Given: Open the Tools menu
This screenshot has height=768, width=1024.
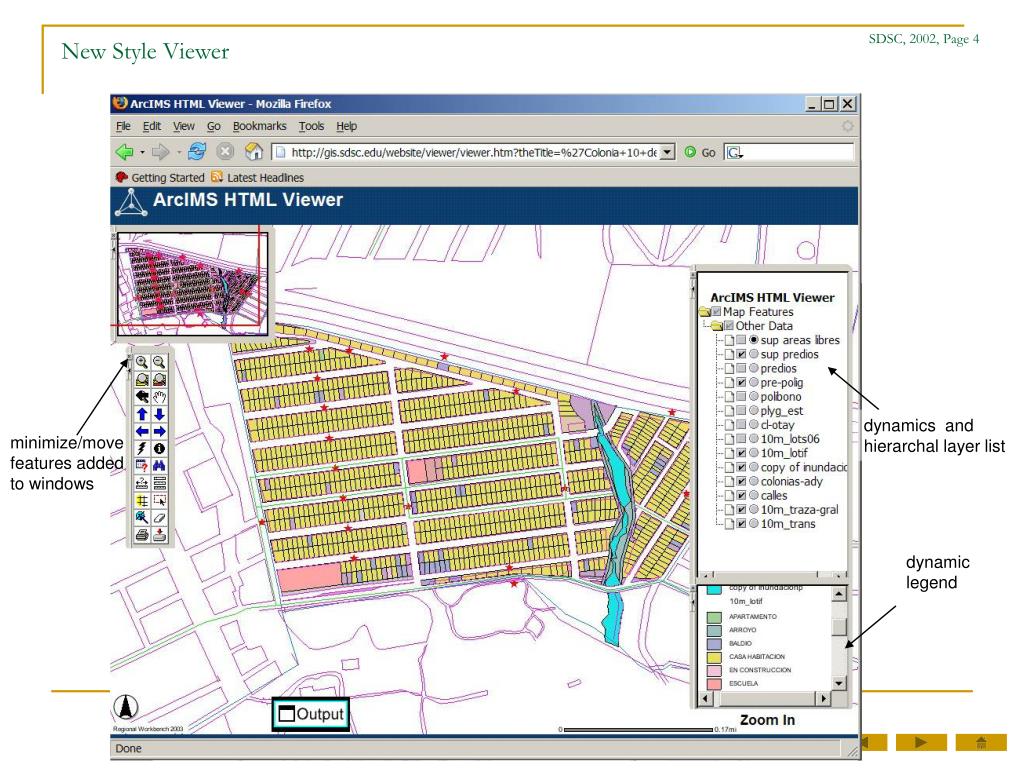Looking at the screenshot, I should pos(312,126).
